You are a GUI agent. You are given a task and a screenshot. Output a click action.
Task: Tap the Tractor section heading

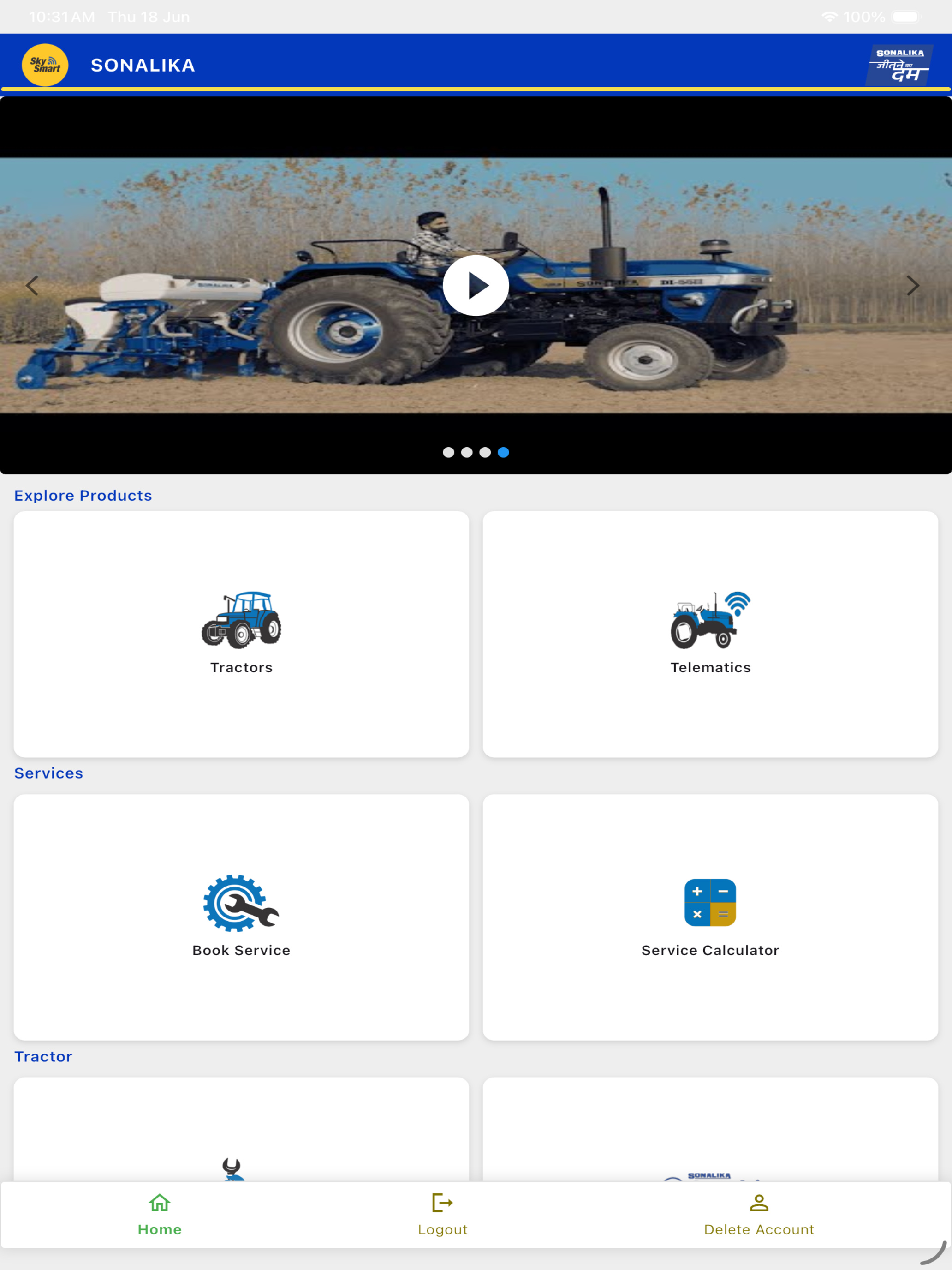click(x=44, y=1056)
